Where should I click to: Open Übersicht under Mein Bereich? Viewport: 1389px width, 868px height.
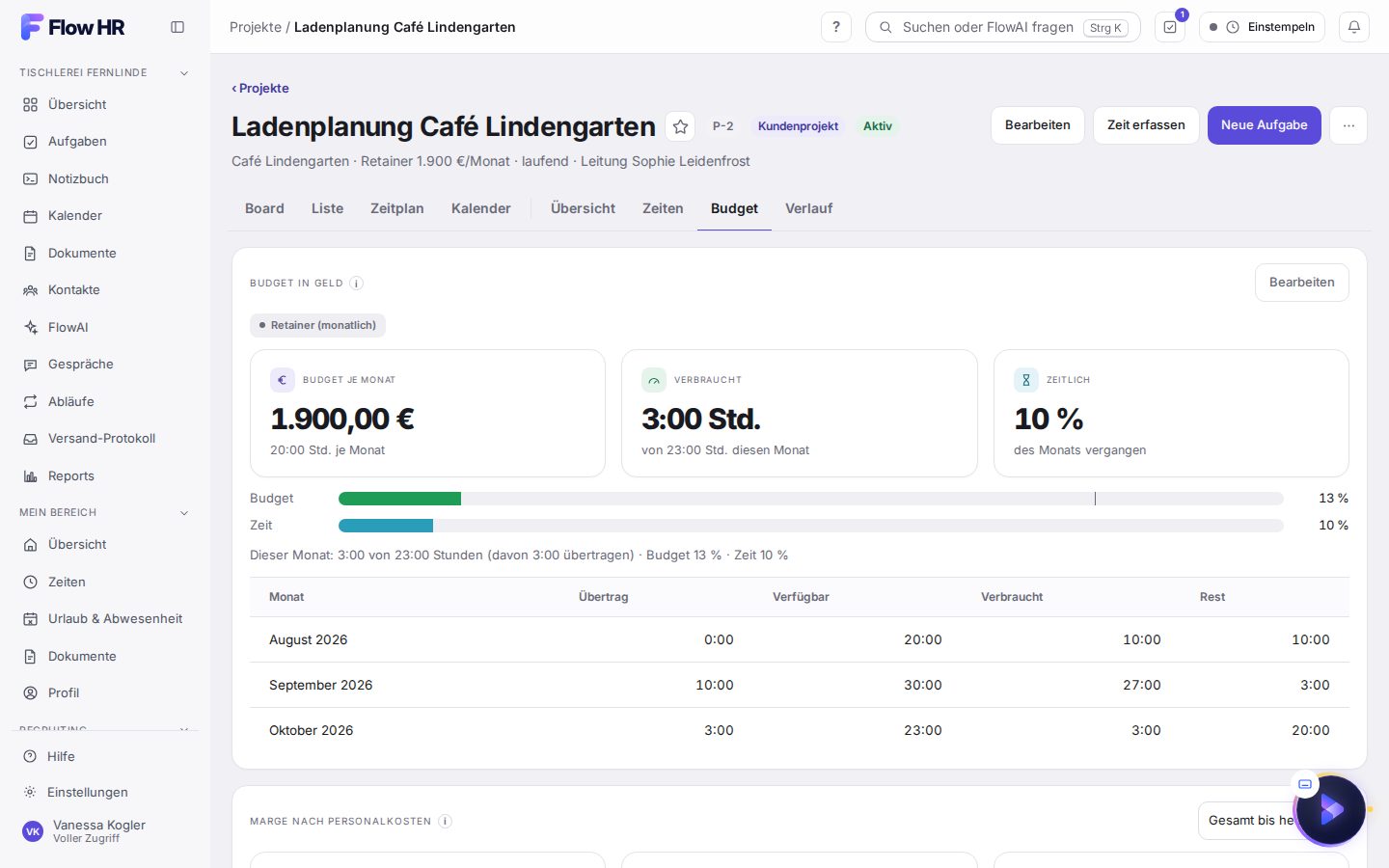pos(105,544)
